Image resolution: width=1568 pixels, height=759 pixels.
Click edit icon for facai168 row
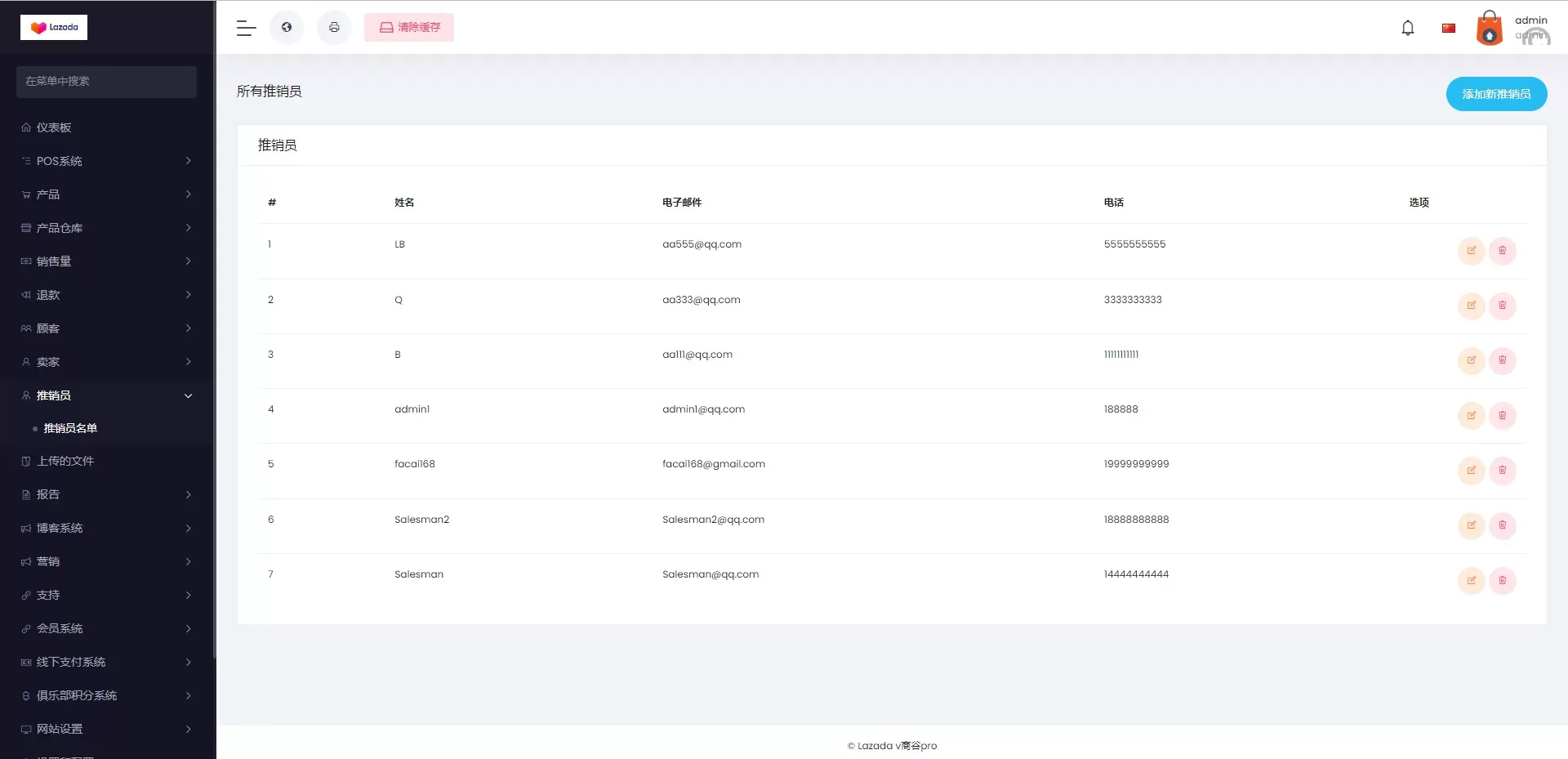[1471, 471]
